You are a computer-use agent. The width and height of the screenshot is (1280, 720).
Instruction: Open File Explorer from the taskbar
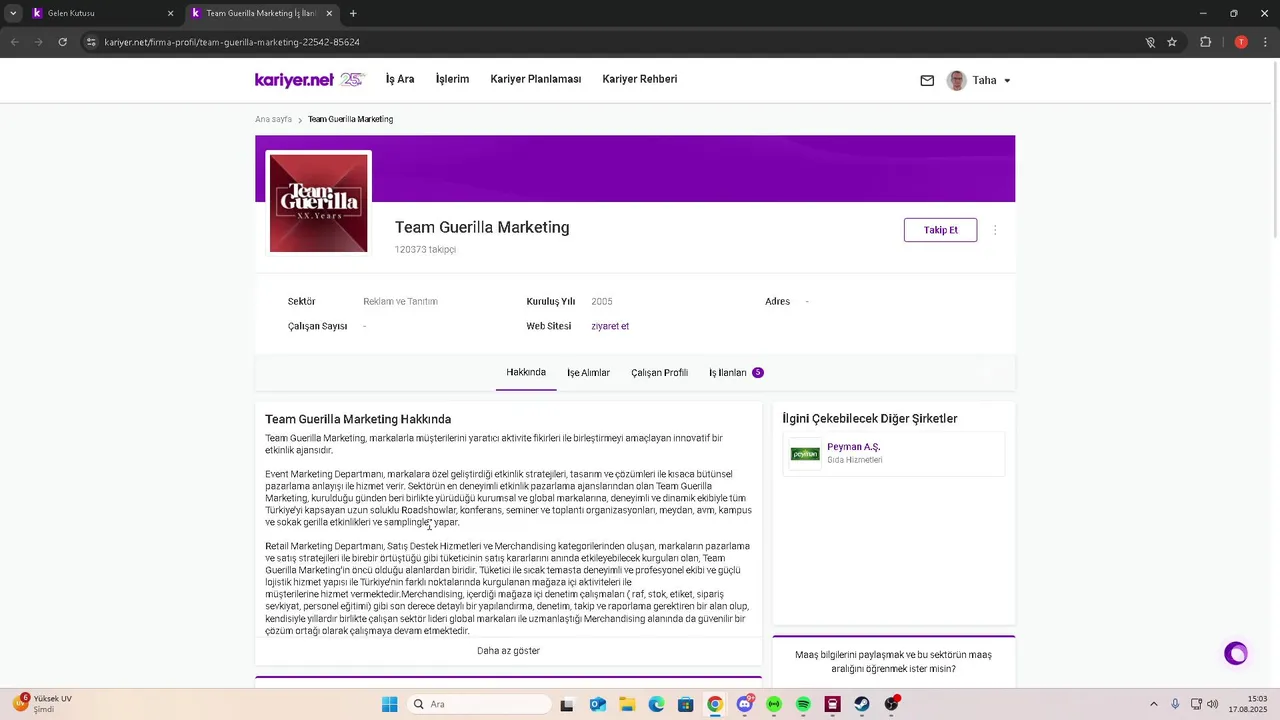pyautogui.click(x=627, y=704)
